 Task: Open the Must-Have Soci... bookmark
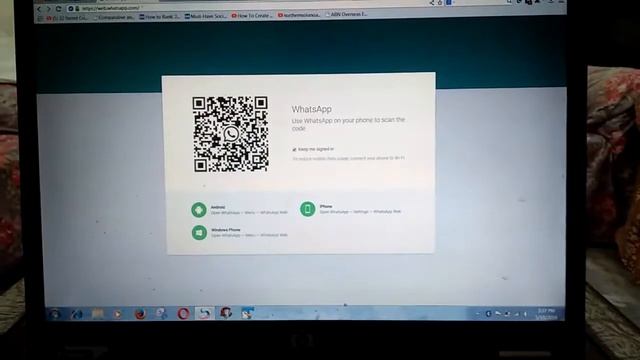pyautogui.click(x=206, y=16)
